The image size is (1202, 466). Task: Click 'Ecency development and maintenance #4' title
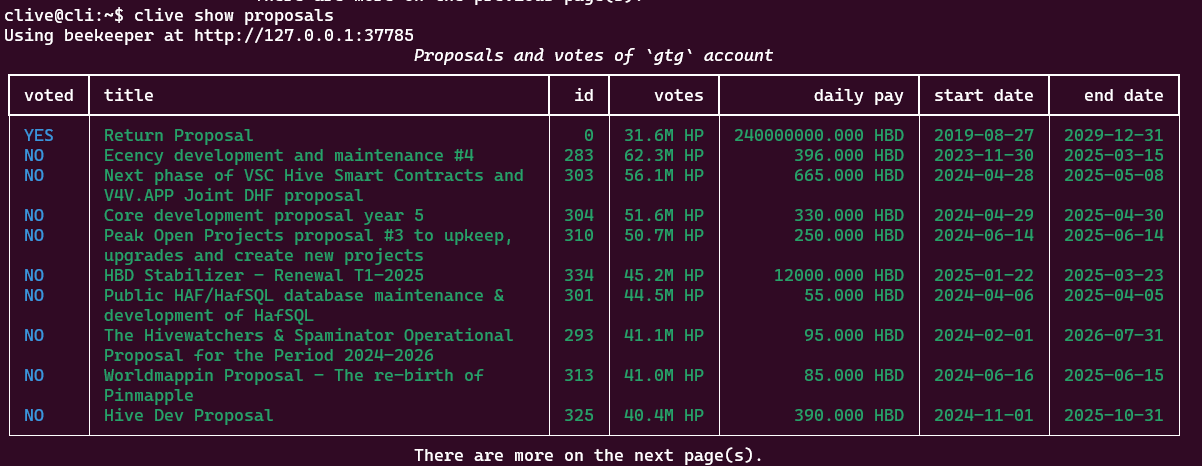pos(288,155)
